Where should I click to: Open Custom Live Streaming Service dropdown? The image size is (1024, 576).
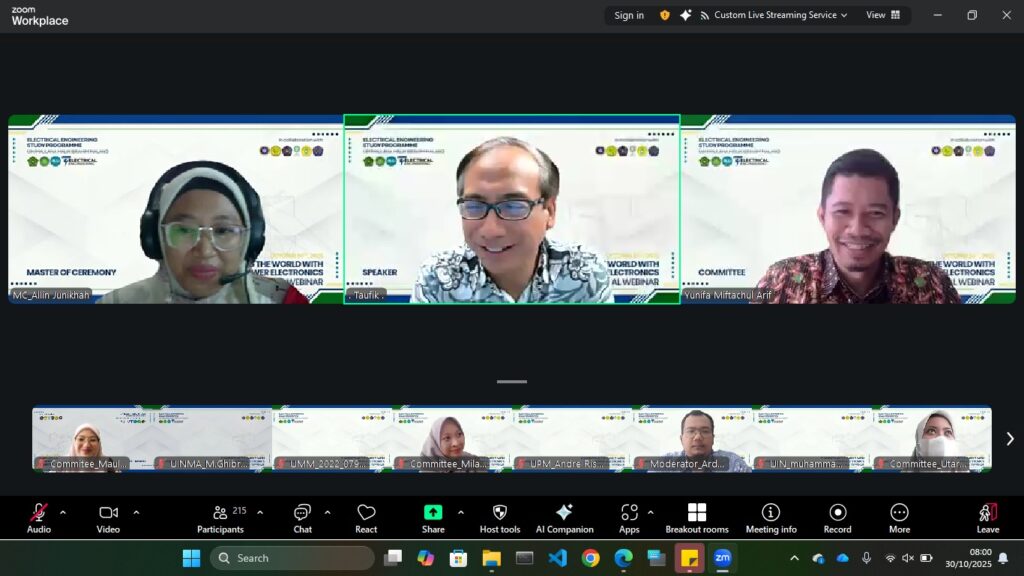(773, 15)
